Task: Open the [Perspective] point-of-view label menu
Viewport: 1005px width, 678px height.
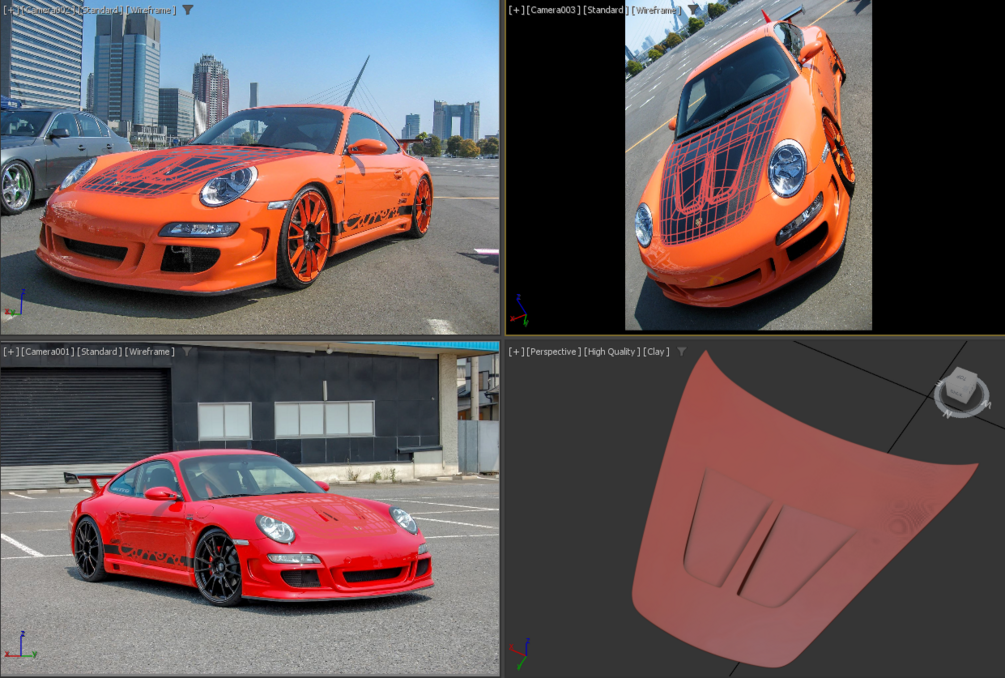Action: 554,351
